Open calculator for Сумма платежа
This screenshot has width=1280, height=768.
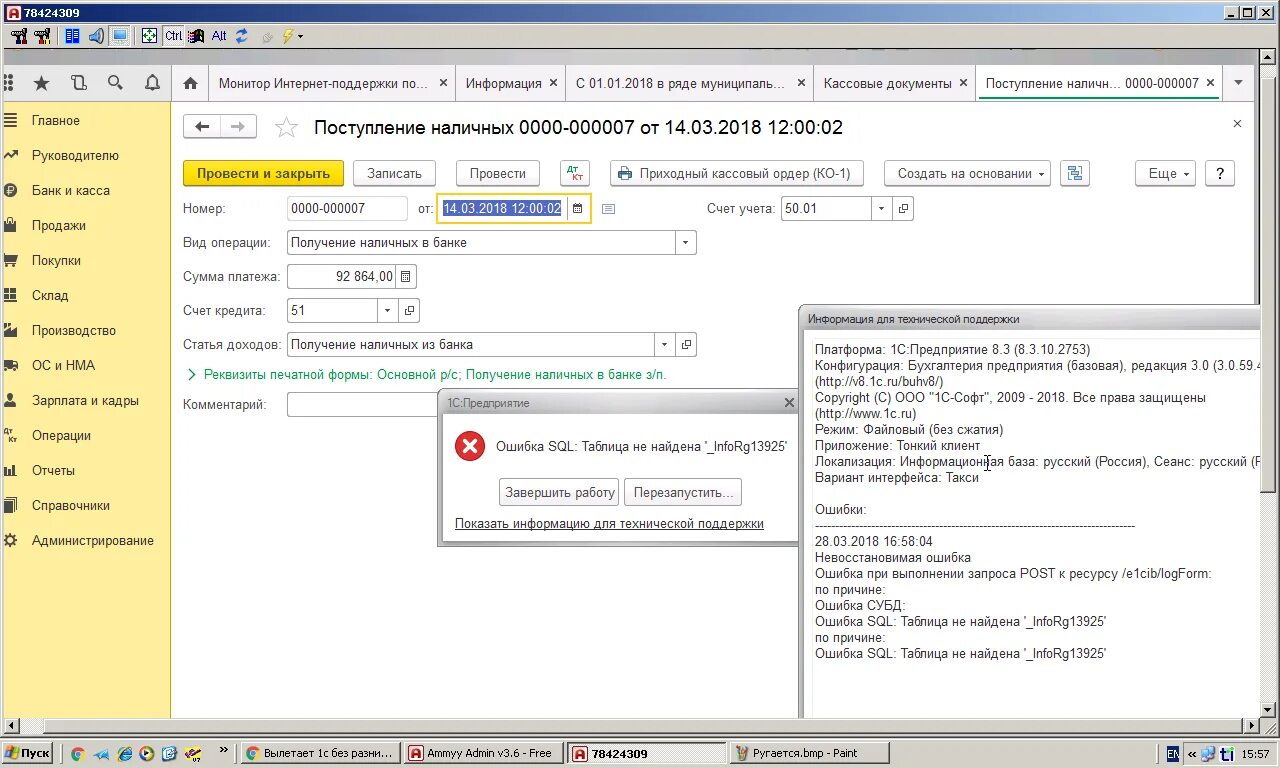coord(406,277)
